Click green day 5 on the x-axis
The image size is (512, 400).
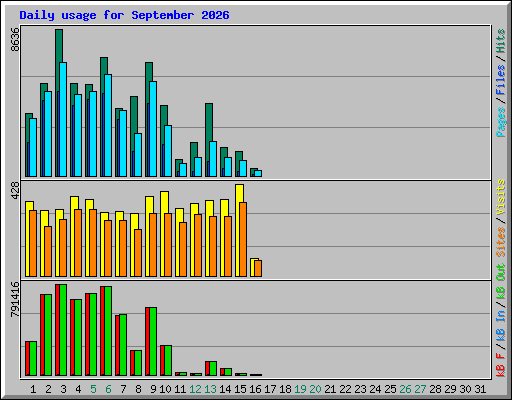[x=93, y=389]
